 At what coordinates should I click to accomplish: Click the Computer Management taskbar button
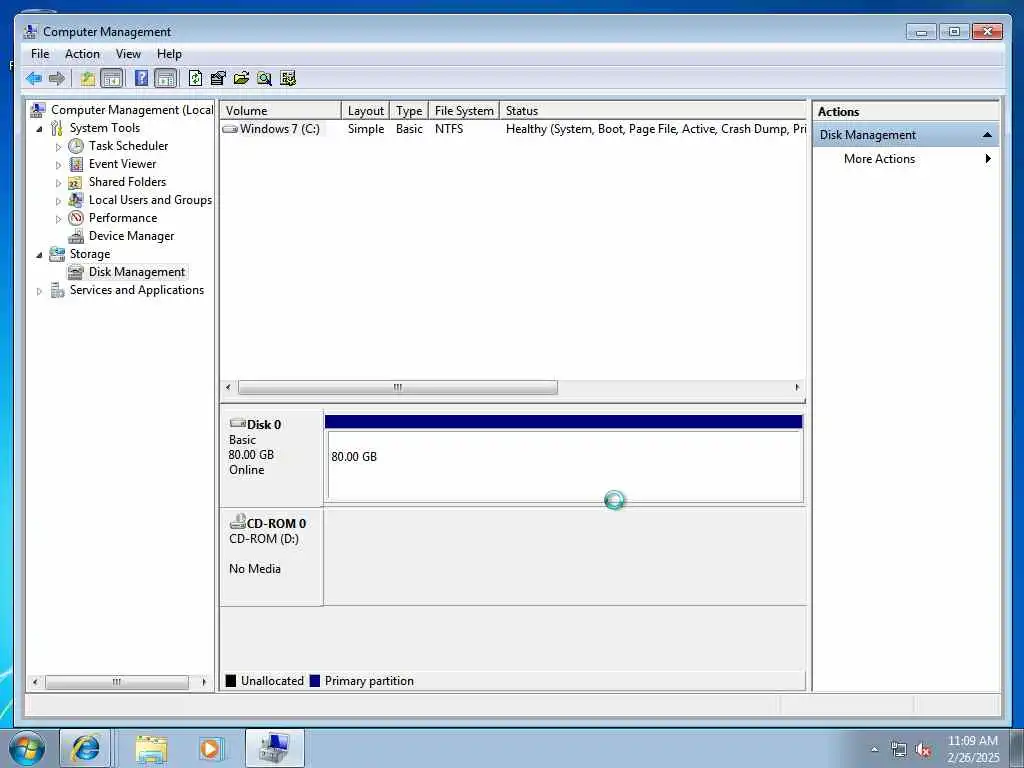click(275, 748)
